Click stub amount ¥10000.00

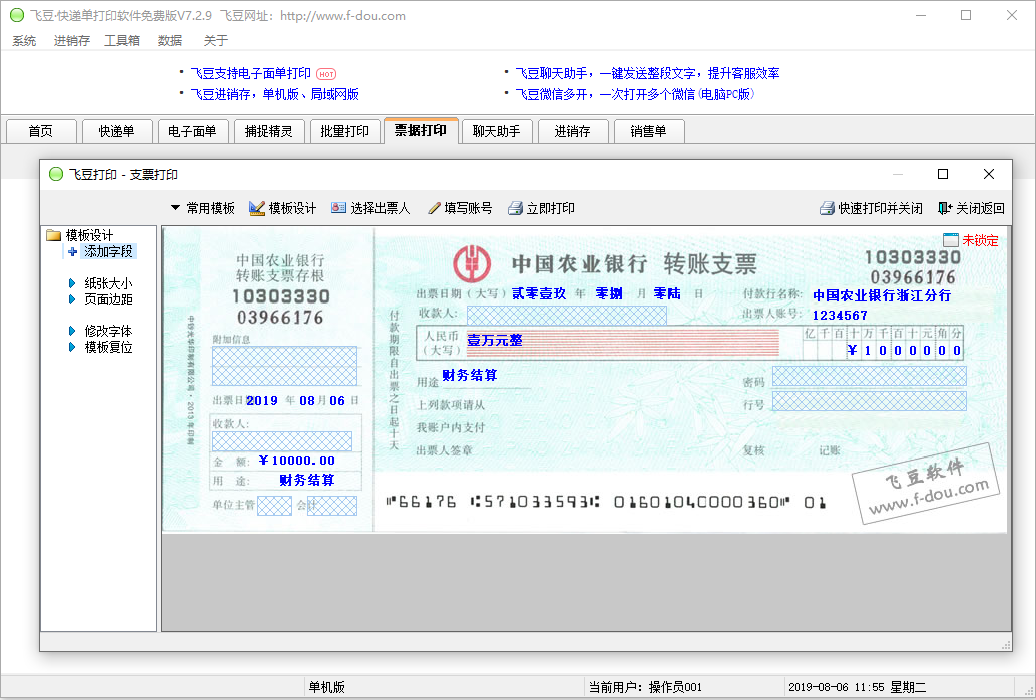(297, 461)
